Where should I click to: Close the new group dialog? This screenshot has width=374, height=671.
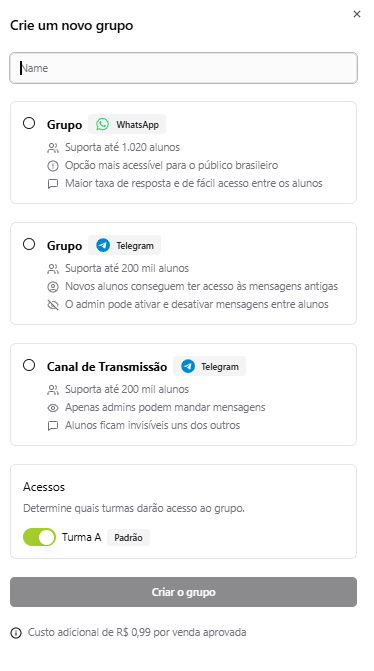pos(356,14)
